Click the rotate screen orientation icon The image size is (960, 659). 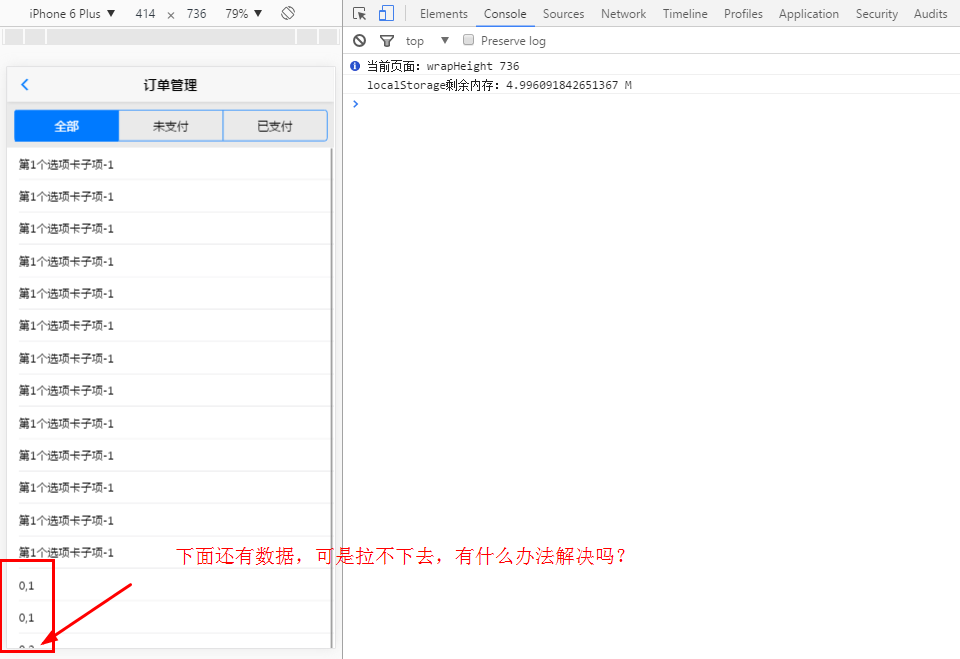click(x=288, y=14)
